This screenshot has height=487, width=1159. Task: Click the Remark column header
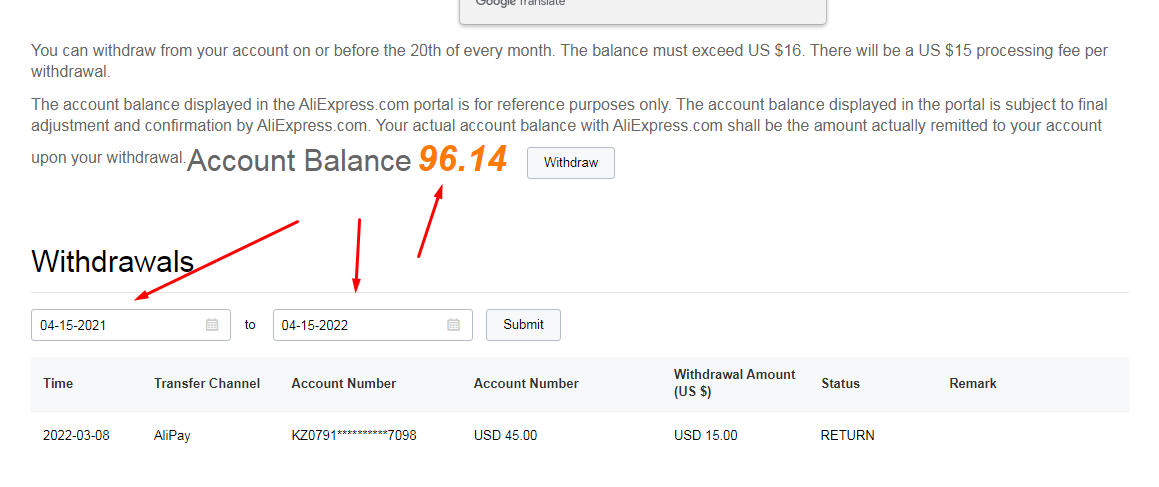point(973,383)
